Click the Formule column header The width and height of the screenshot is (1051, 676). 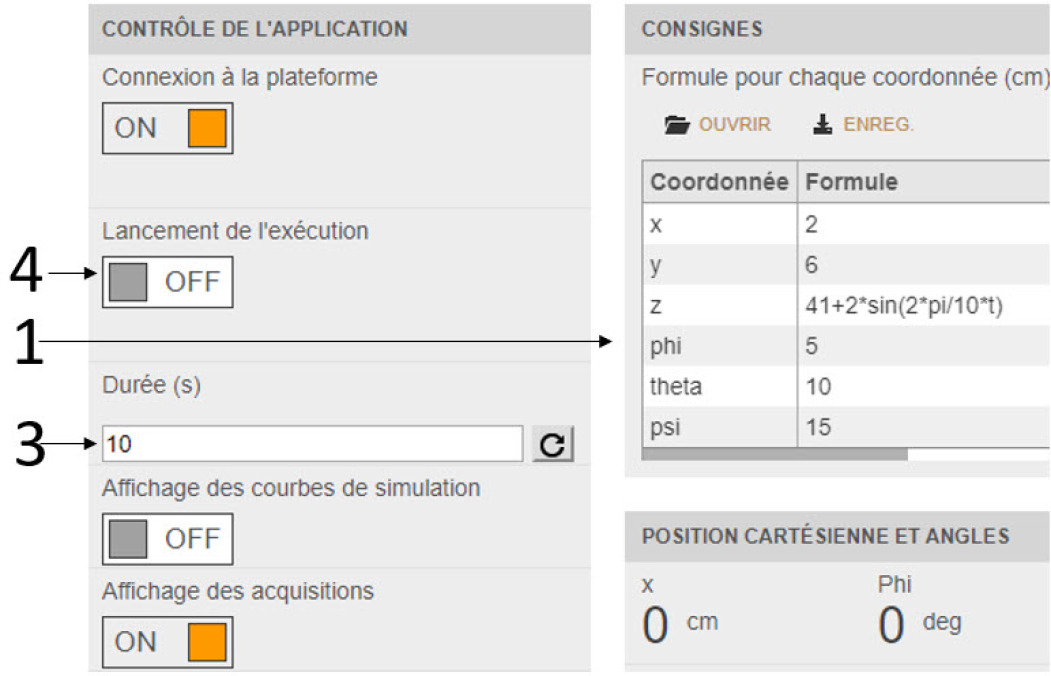924,182
